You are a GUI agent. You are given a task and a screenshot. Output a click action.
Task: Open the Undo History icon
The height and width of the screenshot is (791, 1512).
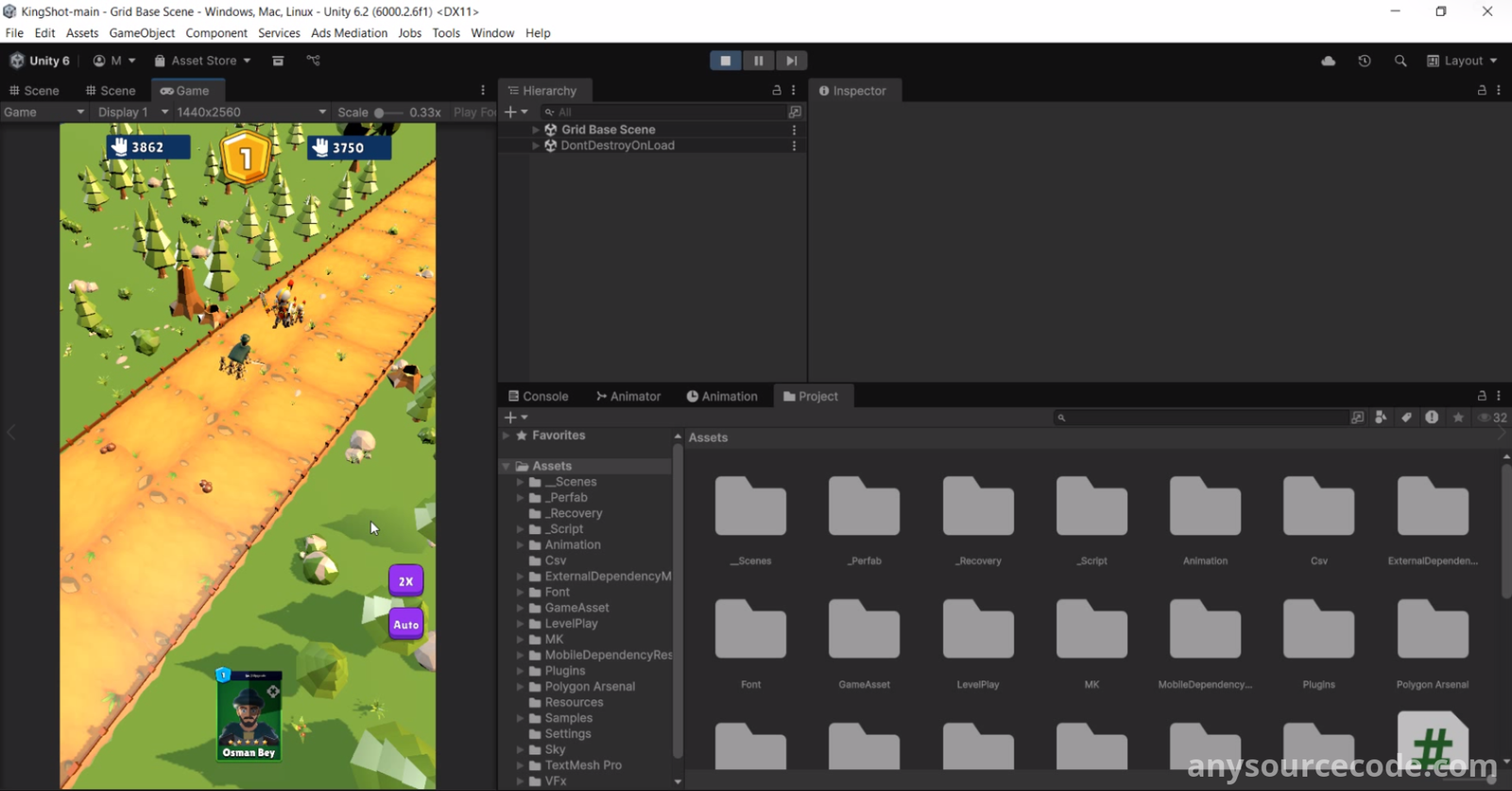tap(1364, 60)
